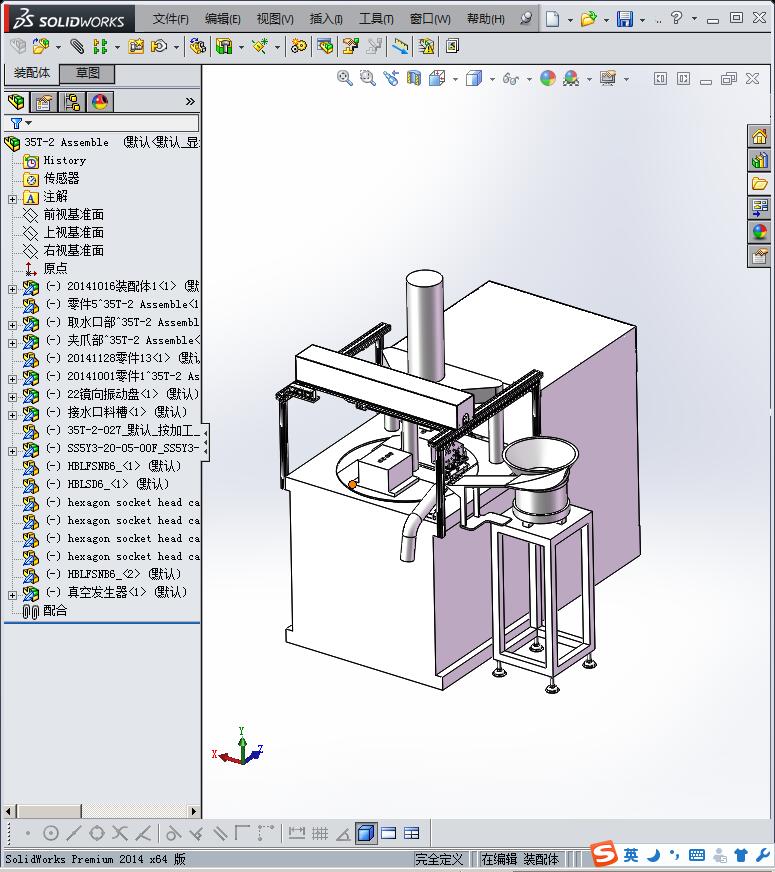Select 前视基准面 plane in tree
Screen dimensions: 775x872
(73, 215)
